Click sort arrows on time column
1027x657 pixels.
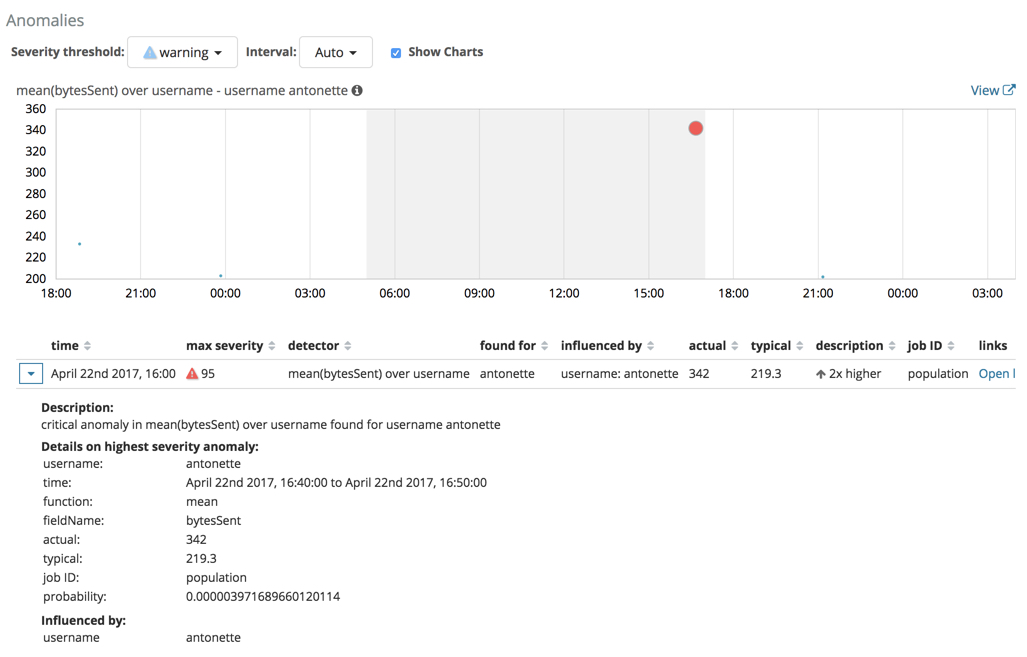click(x=88, y=346)
